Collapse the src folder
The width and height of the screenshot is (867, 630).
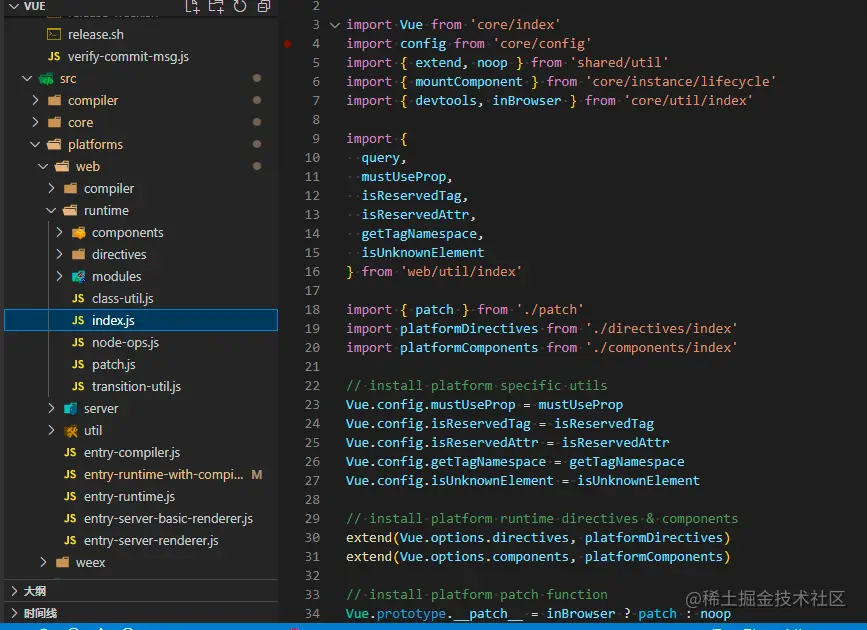coord(27,79)
